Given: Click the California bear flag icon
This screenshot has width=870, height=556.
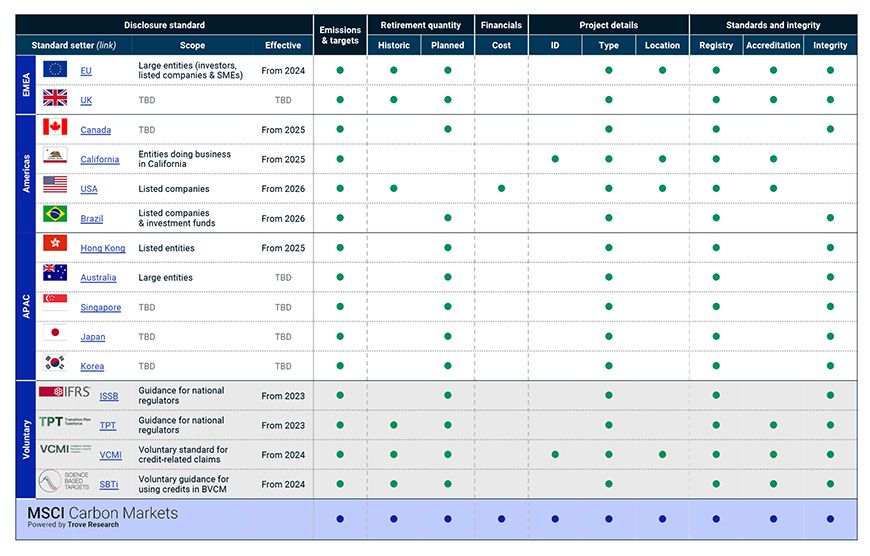Looking at the screenshot, I should tap(55, 157).
